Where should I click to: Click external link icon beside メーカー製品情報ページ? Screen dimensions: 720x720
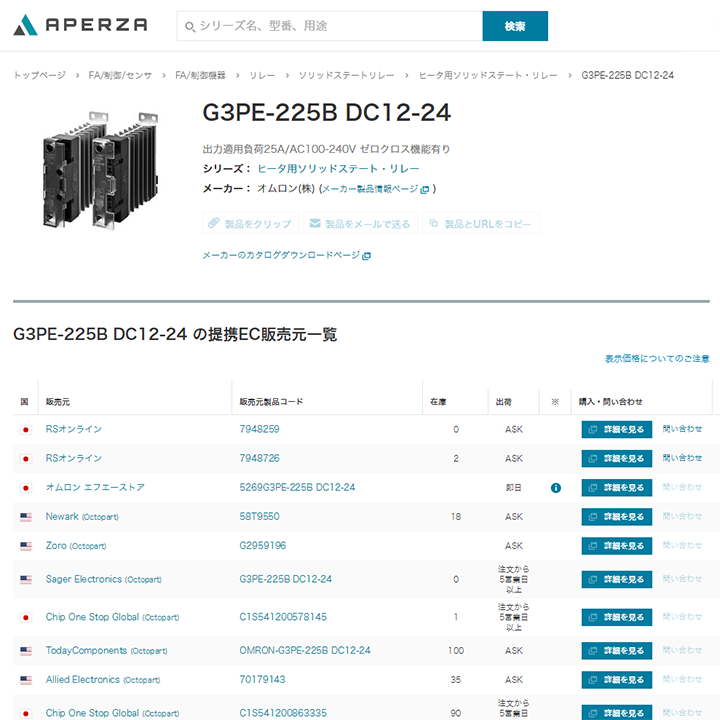(x=425, y=189)
